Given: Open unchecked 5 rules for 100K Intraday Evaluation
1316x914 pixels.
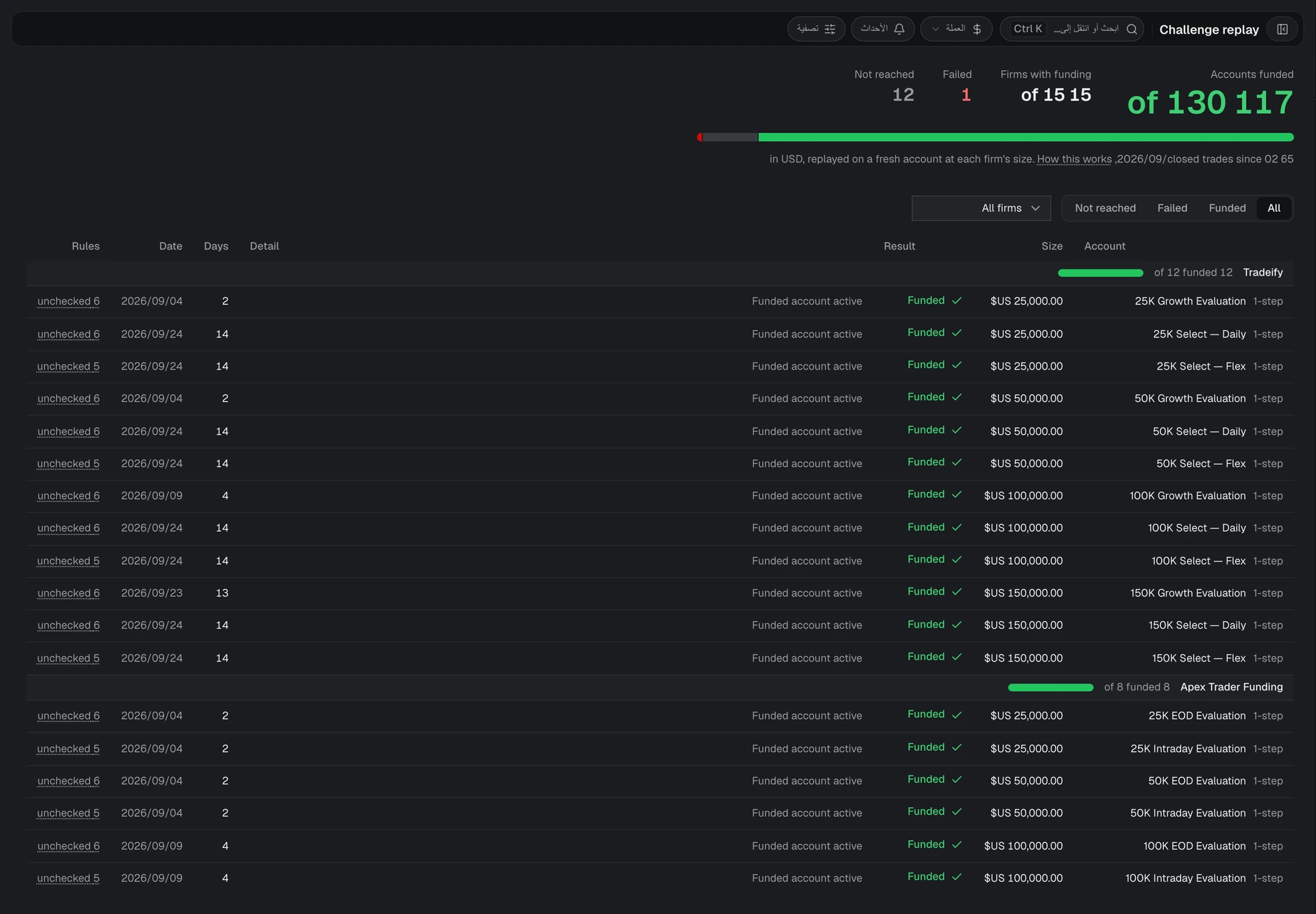Looking at the screenshot, I should (69, 879).
